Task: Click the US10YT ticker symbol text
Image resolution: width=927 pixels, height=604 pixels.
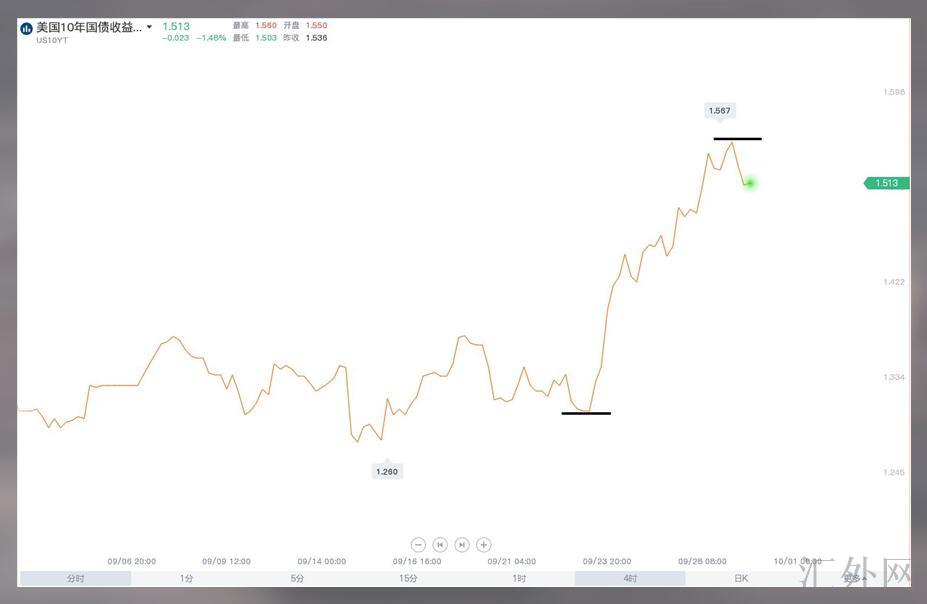Action: (53, 40)
